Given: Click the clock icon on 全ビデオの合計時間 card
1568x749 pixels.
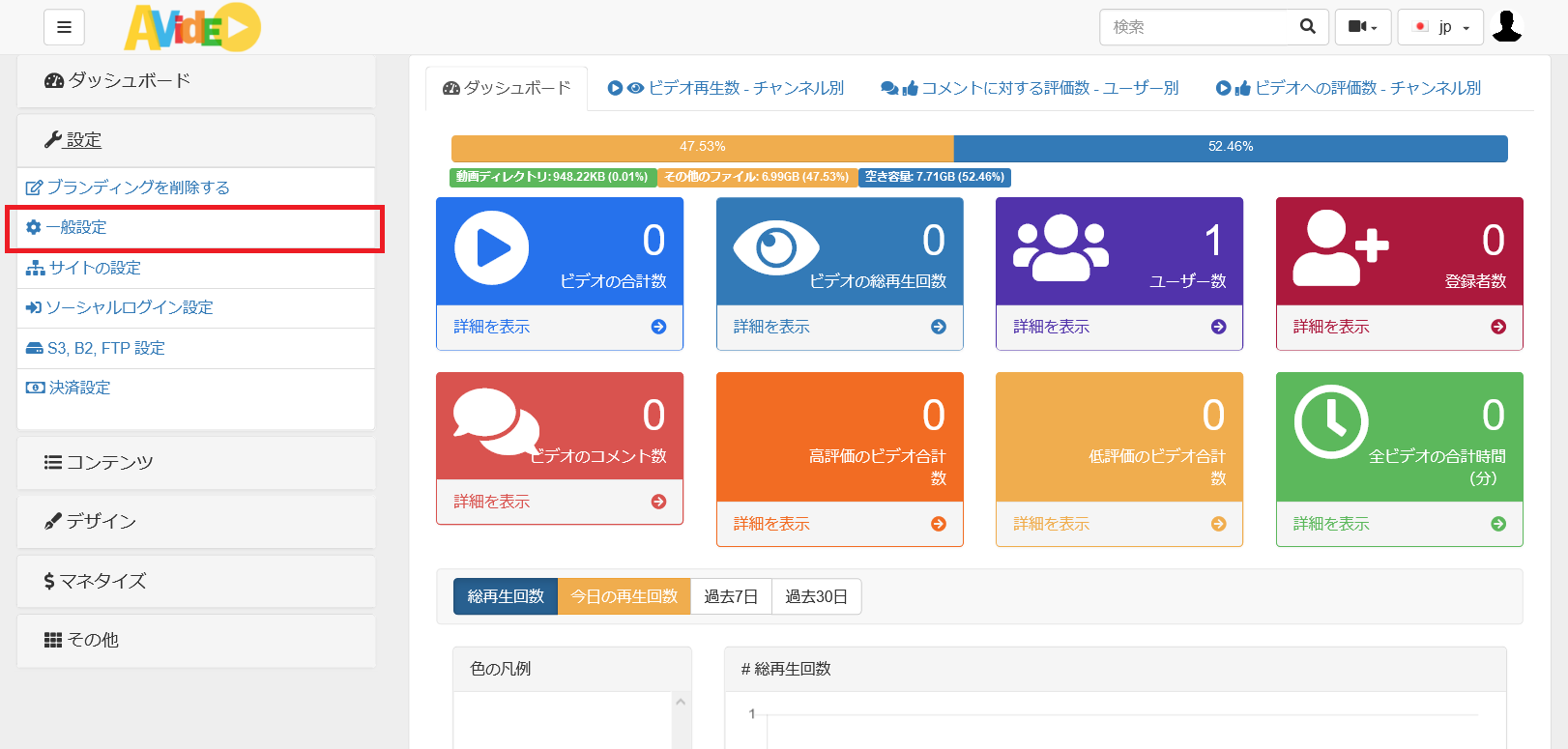Looking at the screenshot, I should point(1331,422).
